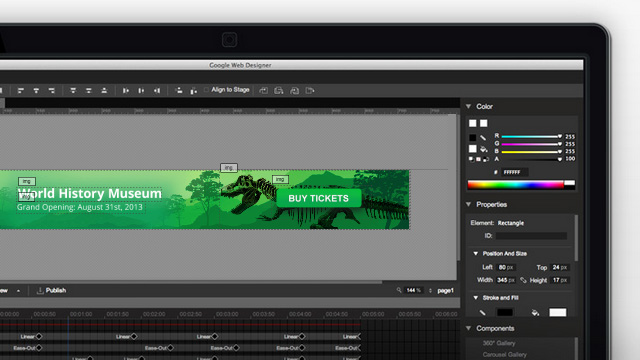Open the black stroke swatch under Stroke and Fill

505,313
